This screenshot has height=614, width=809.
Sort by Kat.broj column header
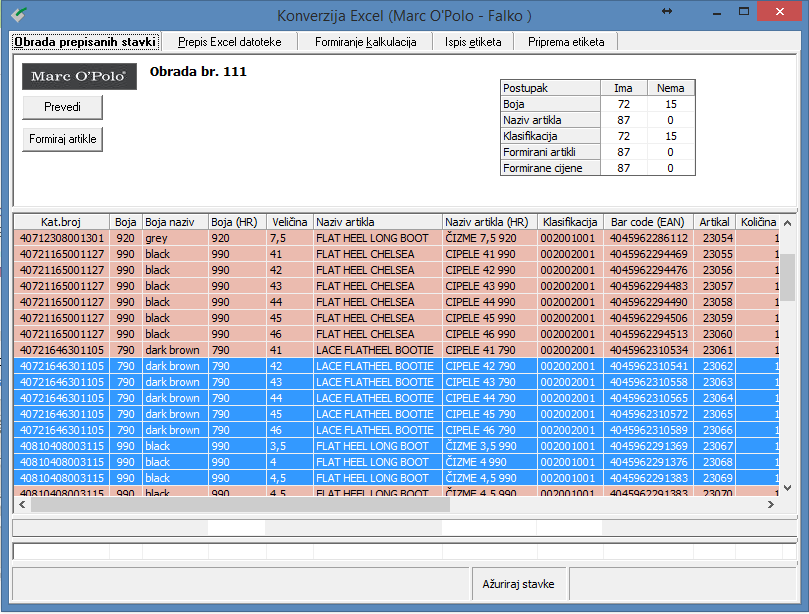[61, 222]
